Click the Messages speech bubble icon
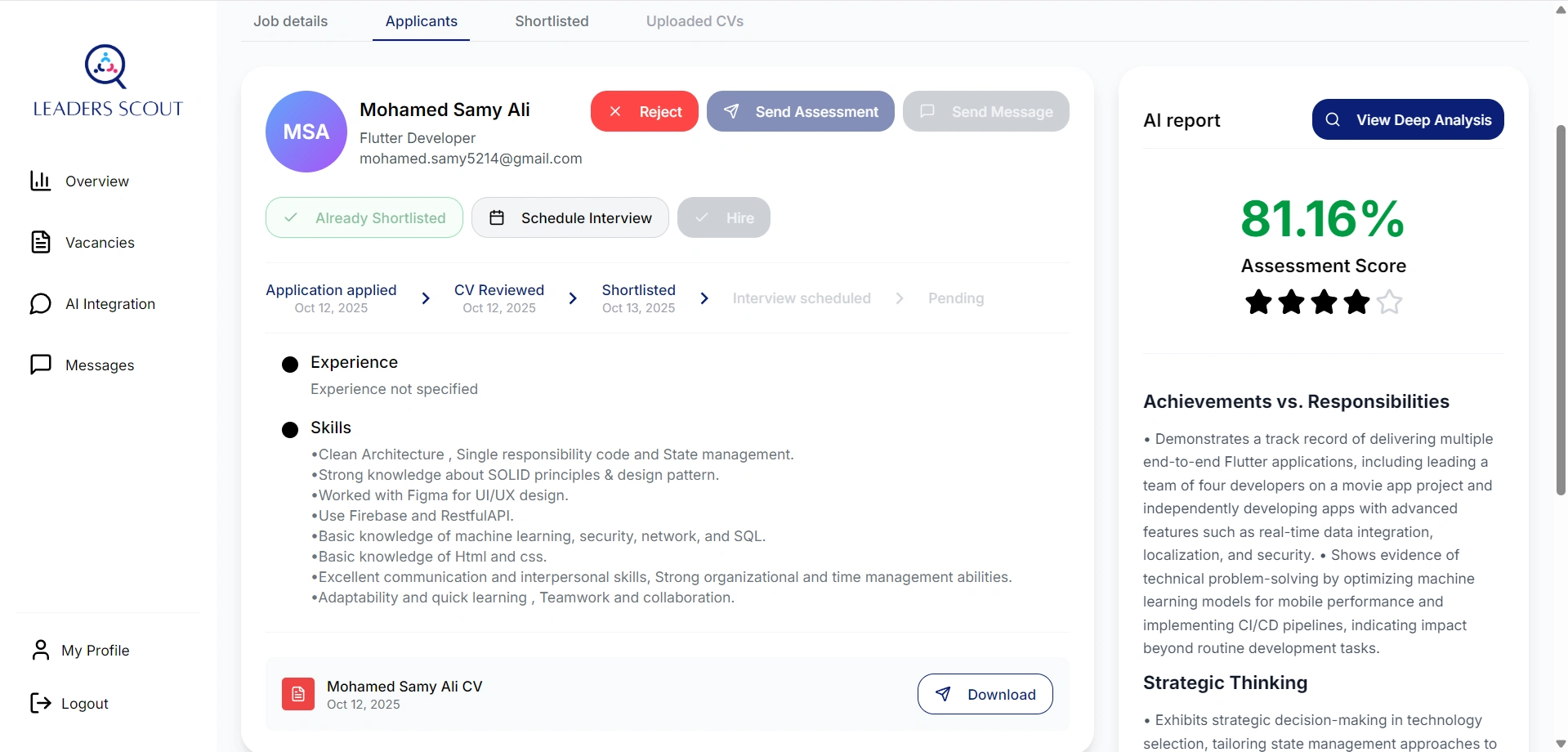 tap(40, 365)
